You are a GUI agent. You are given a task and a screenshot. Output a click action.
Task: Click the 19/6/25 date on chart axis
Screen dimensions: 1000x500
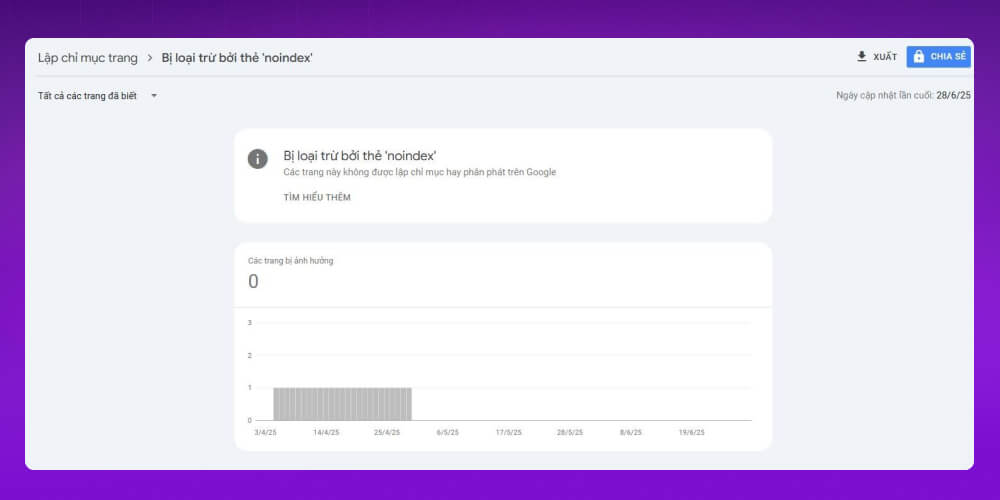point(690,433)
